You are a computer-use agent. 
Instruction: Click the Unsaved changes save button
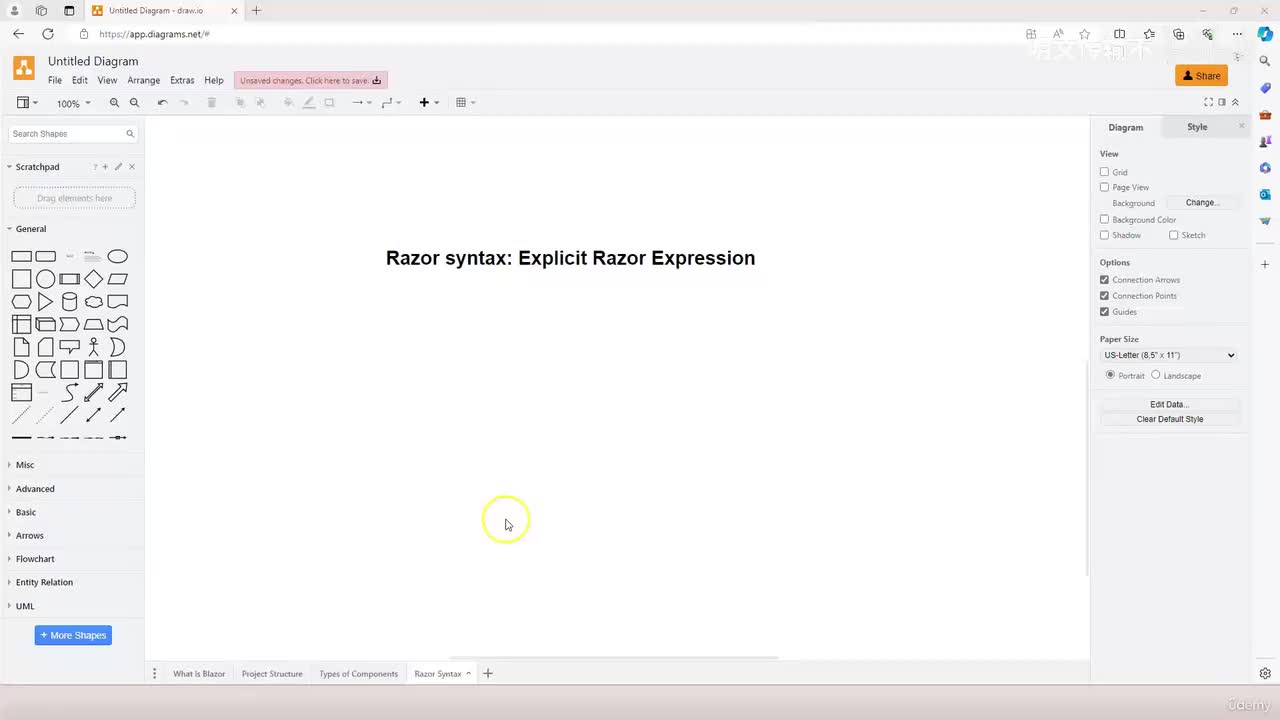311,80
